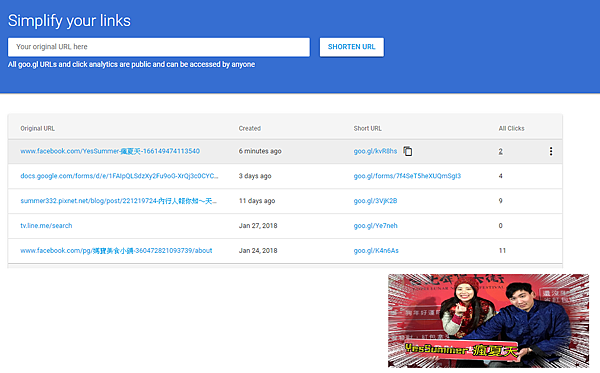Open the tv.line.me/search link
This screenshot has width=600, height=373.
[x=46, y=226]
